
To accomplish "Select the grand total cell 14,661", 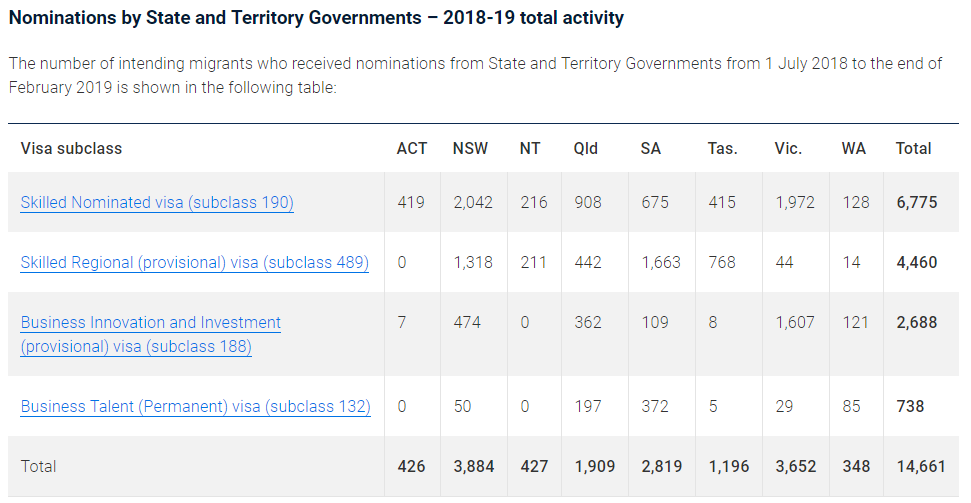I will tap(917, 467).
